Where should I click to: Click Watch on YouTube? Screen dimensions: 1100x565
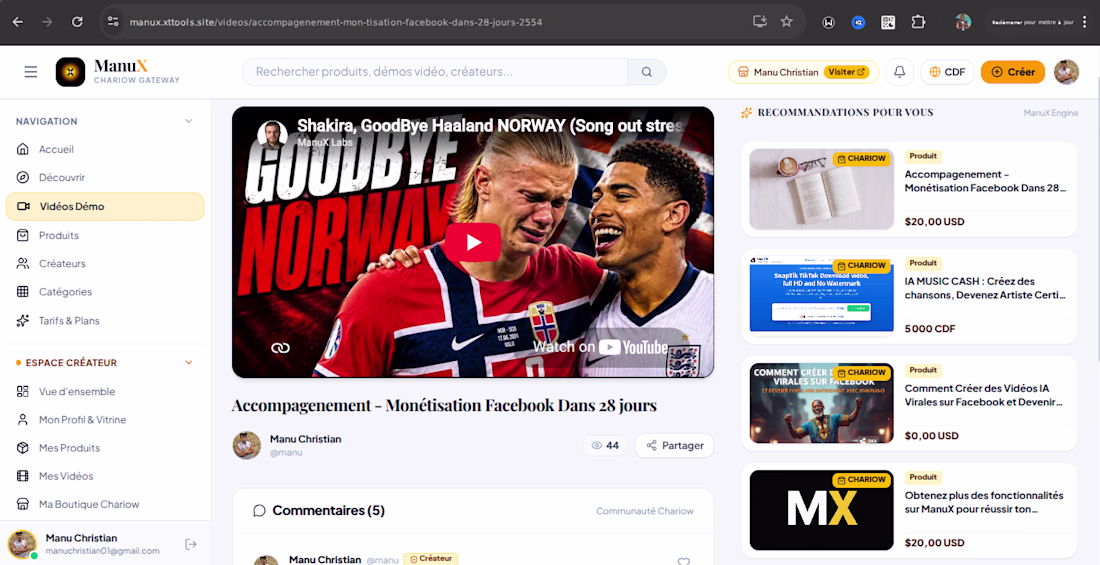601,347
